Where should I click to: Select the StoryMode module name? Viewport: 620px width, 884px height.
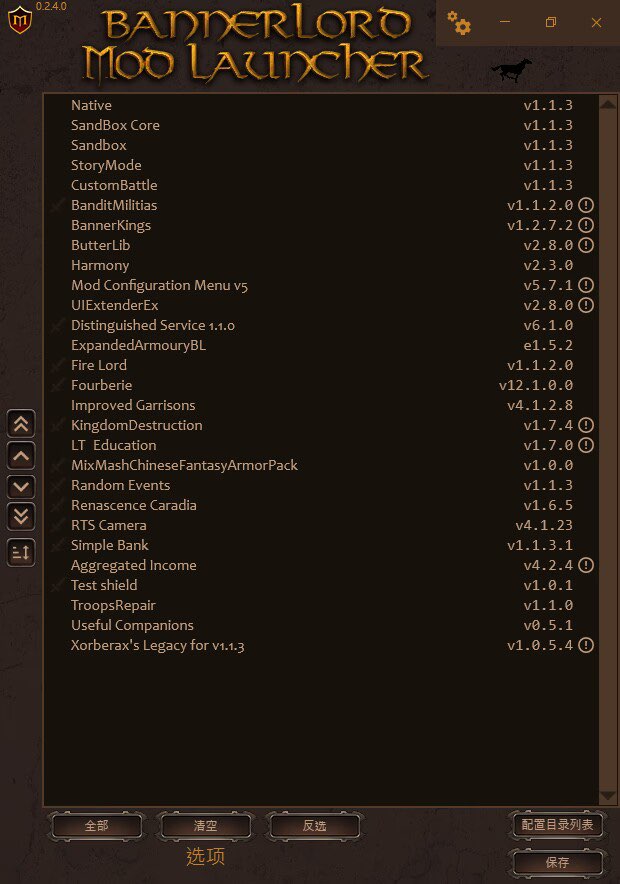[x=106, y=165]
